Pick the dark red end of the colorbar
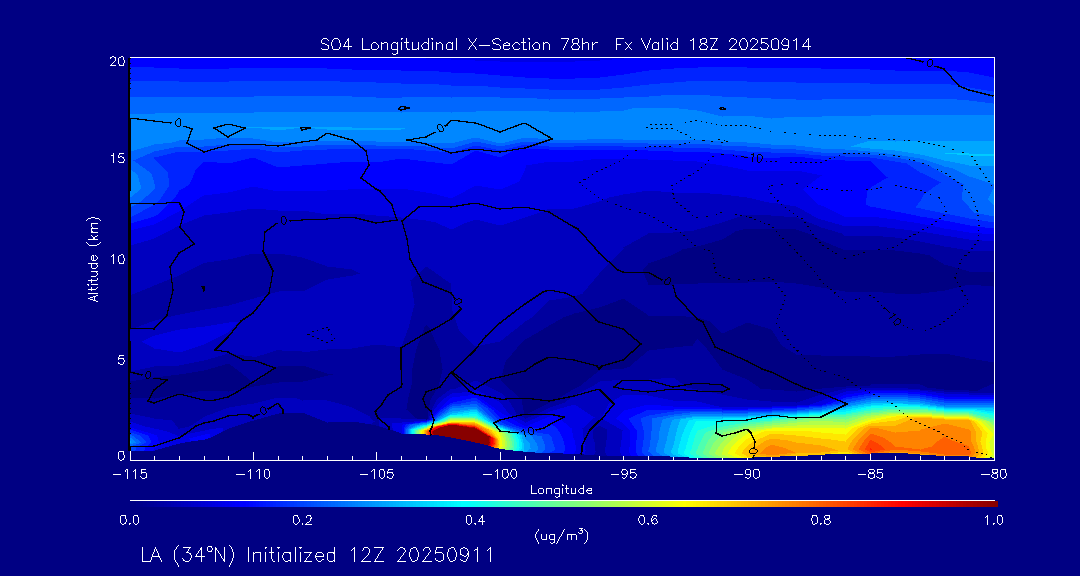Viewport: 1080px width, 576px height. click(990, 502)
